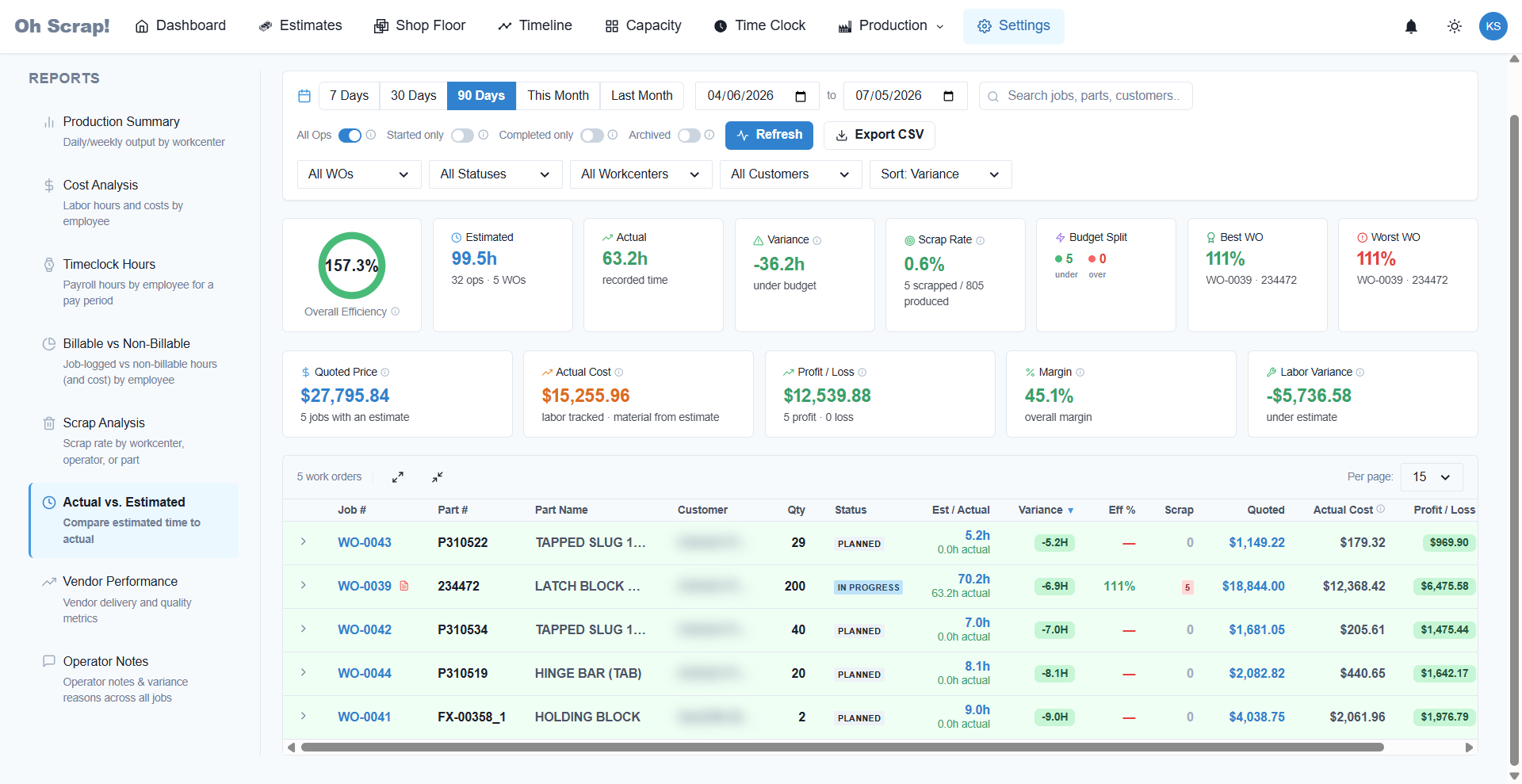Click the search jobs, parts, customers field

tap(1085, 96)
